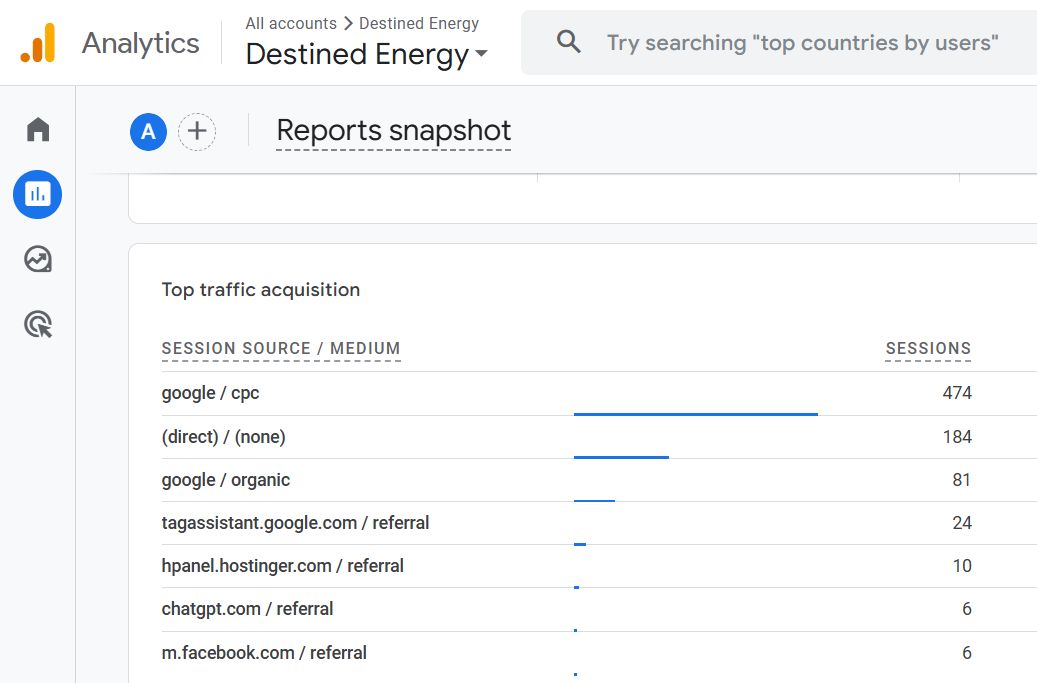Open the SESSIONS metric selector

click(x=928, y=348)
